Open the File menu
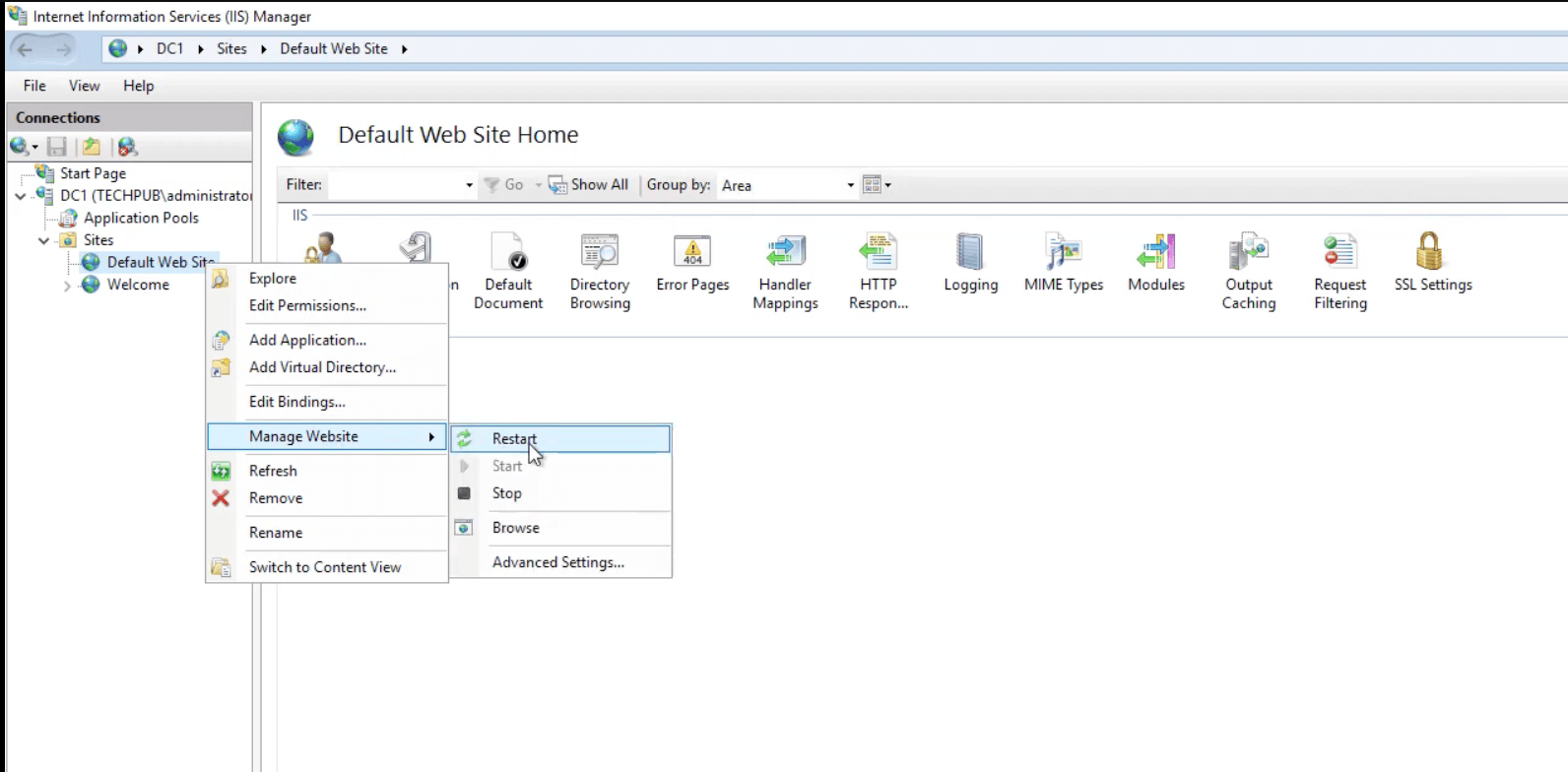Image resolution: width=1568 pixels, height=772 pixels. pyautogui.click(x=34, y=86)
